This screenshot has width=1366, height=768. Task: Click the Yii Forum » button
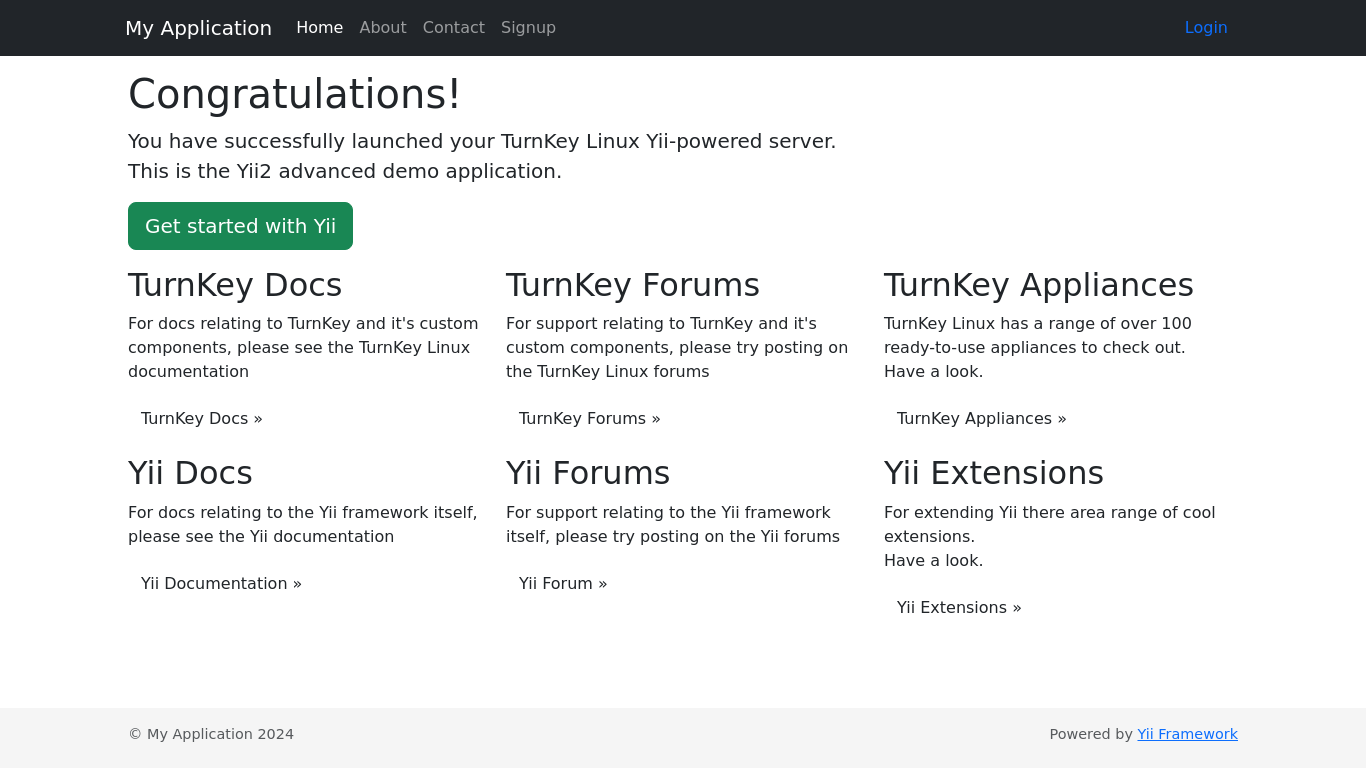[562, 584]
